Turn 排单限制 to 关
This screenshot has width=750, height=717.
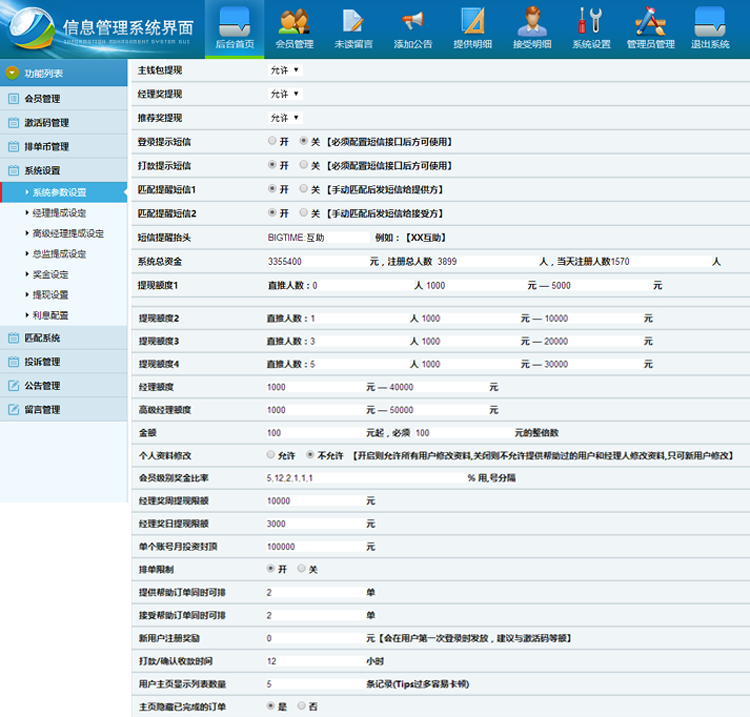[301, 568]
